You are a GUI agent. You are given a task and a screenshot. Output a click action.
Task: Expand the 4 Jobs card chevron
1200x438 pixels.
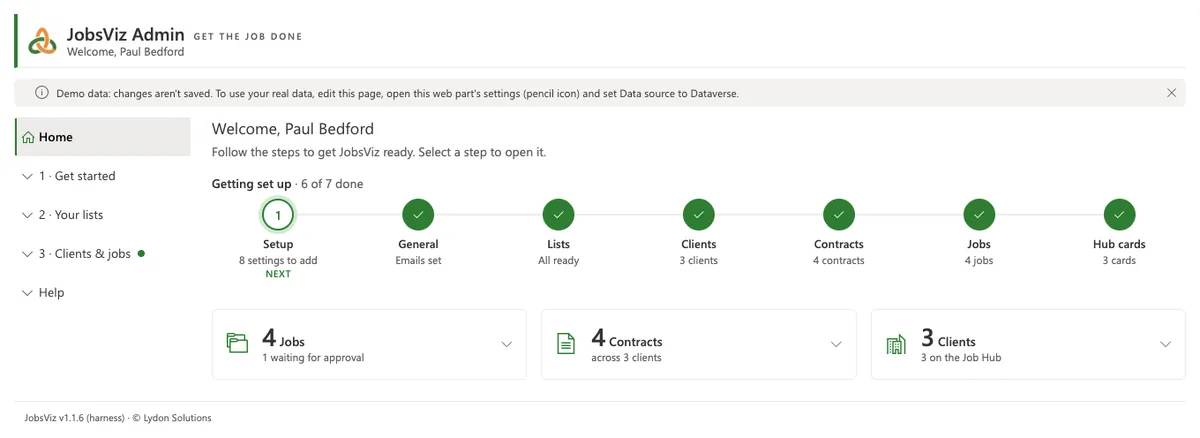506,344
